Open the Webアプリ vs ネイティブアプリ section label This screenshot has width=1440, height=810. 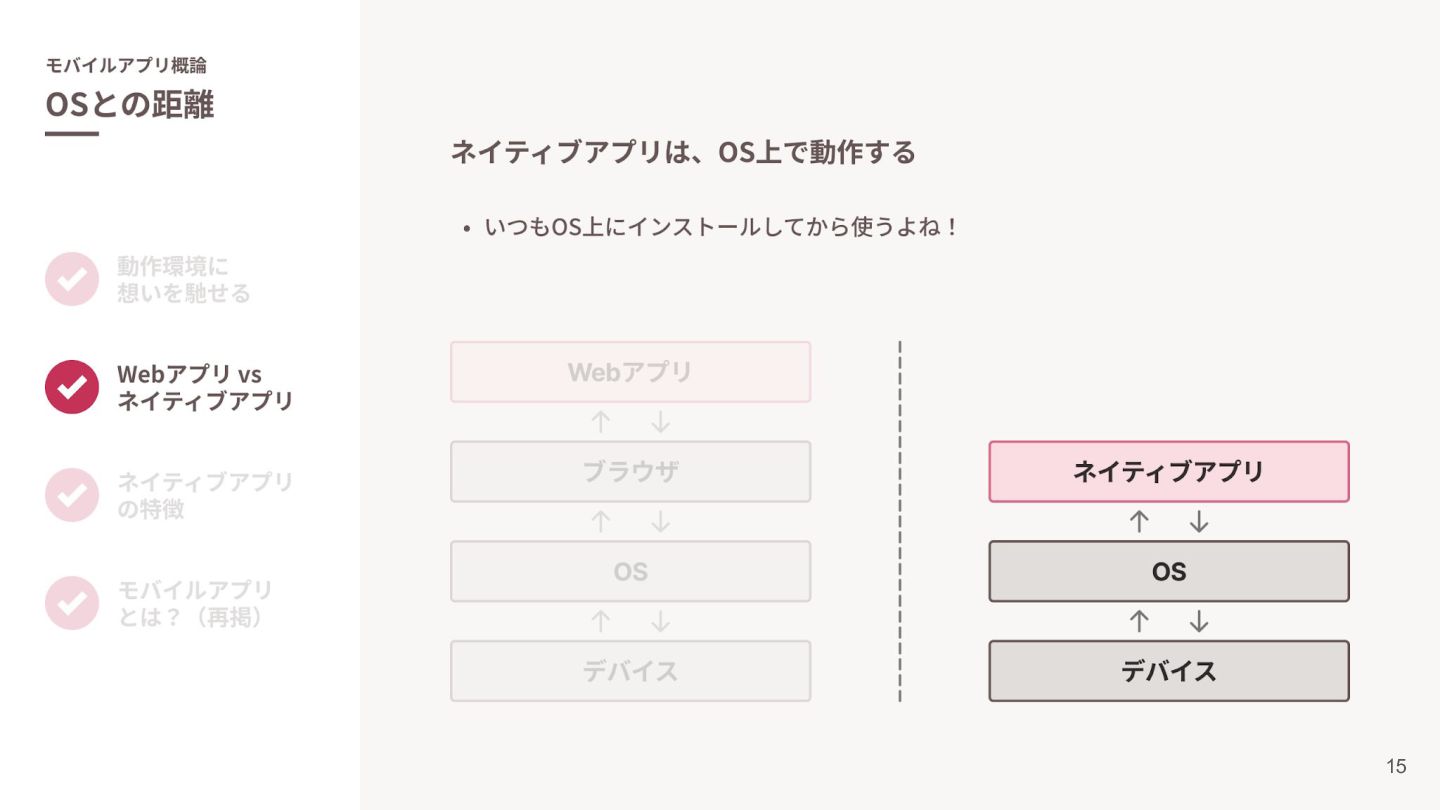(205, 387)
